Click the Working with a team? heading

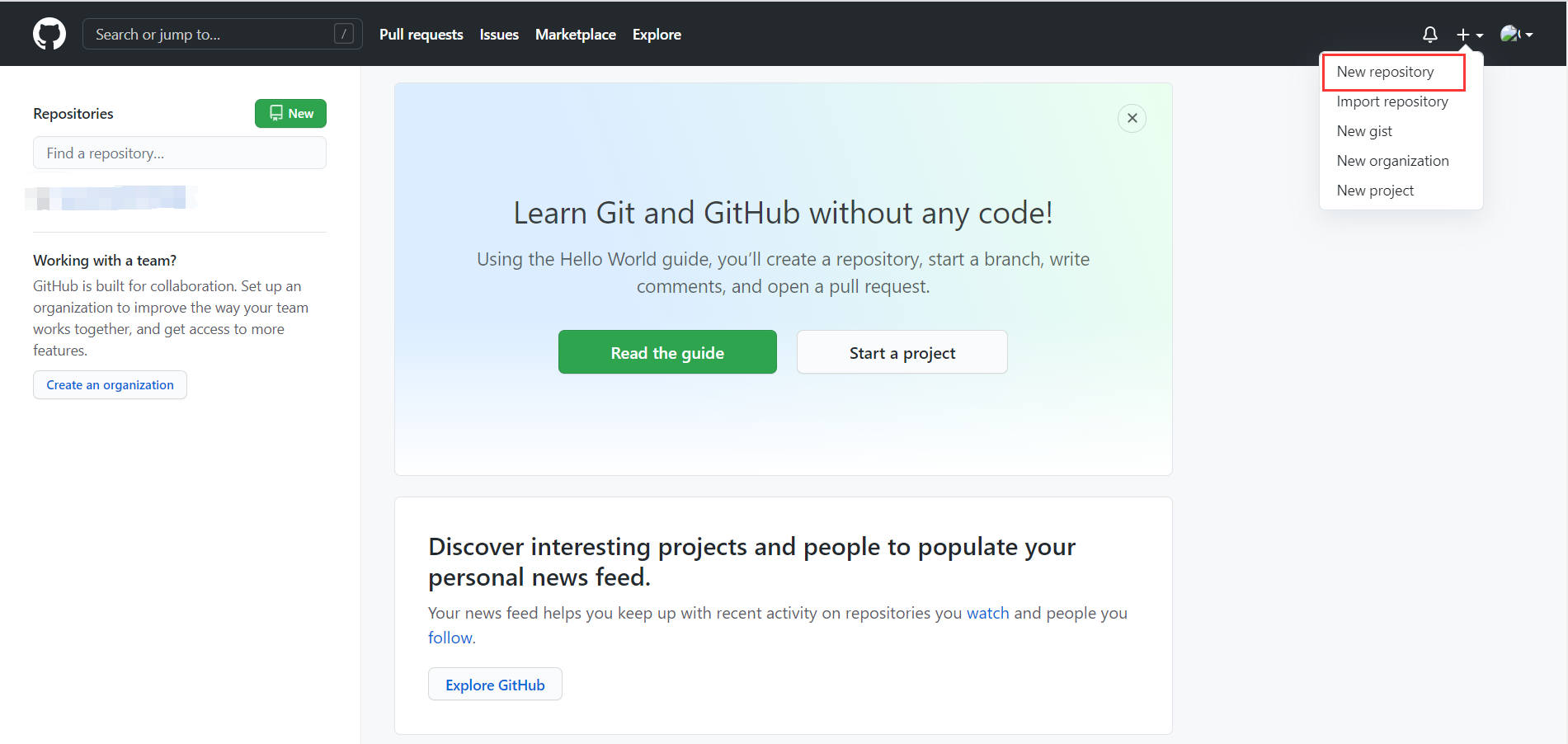(105, 261)
